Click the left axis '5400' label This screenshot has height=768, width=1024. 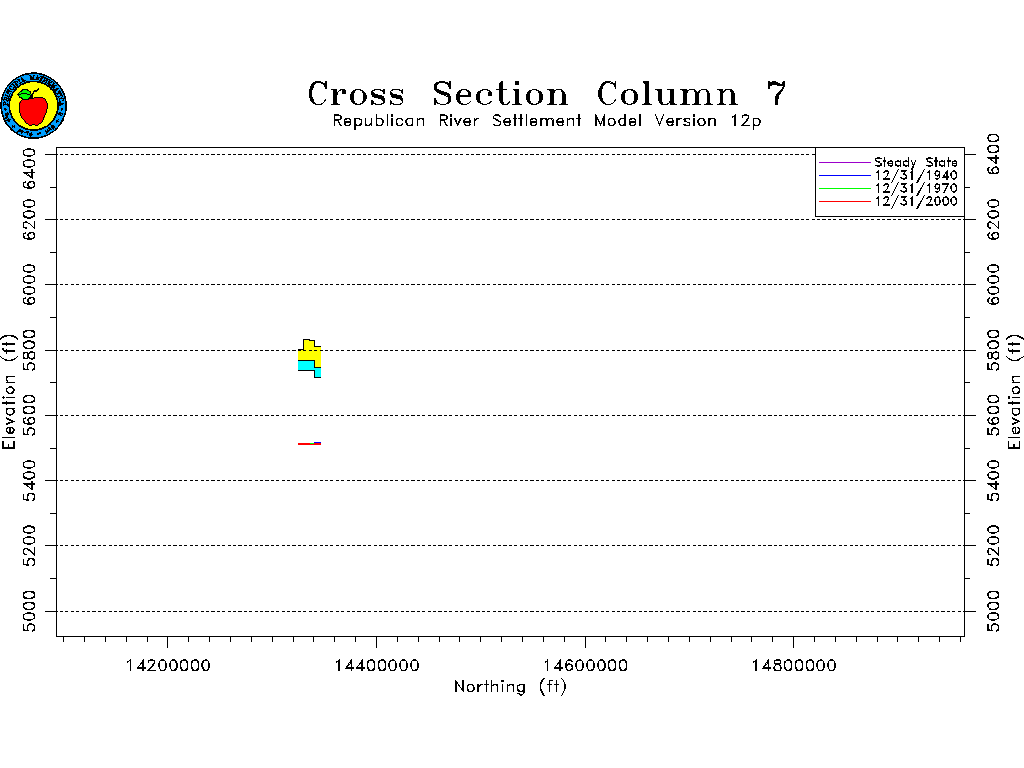pyautogui.click(x=29, y=481)
